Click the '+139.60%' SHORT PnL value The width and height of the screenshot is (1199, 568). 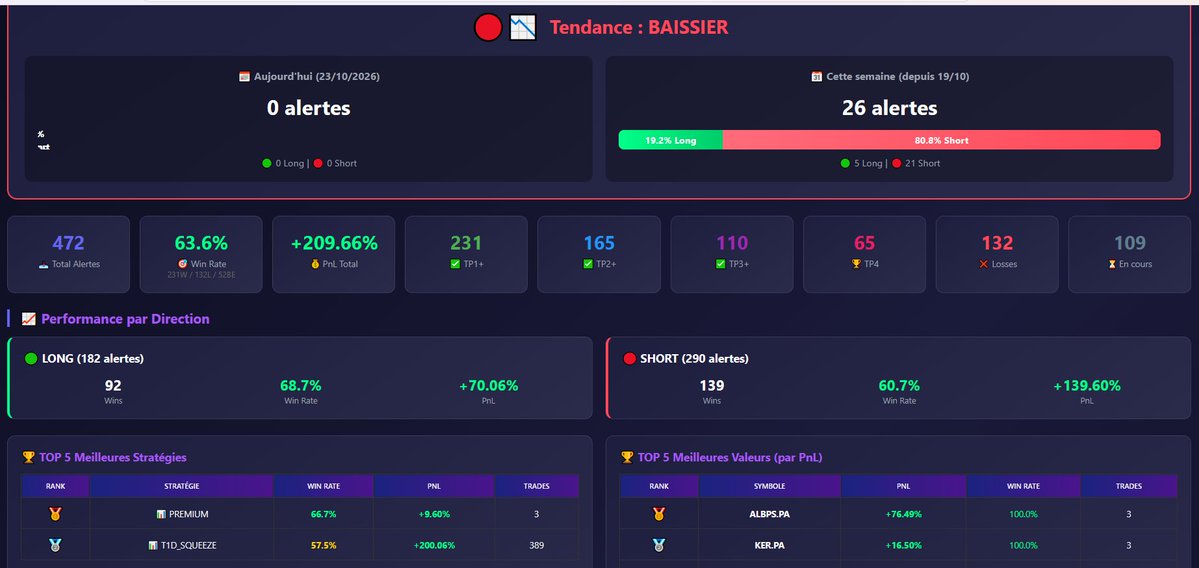point(1087,385)
